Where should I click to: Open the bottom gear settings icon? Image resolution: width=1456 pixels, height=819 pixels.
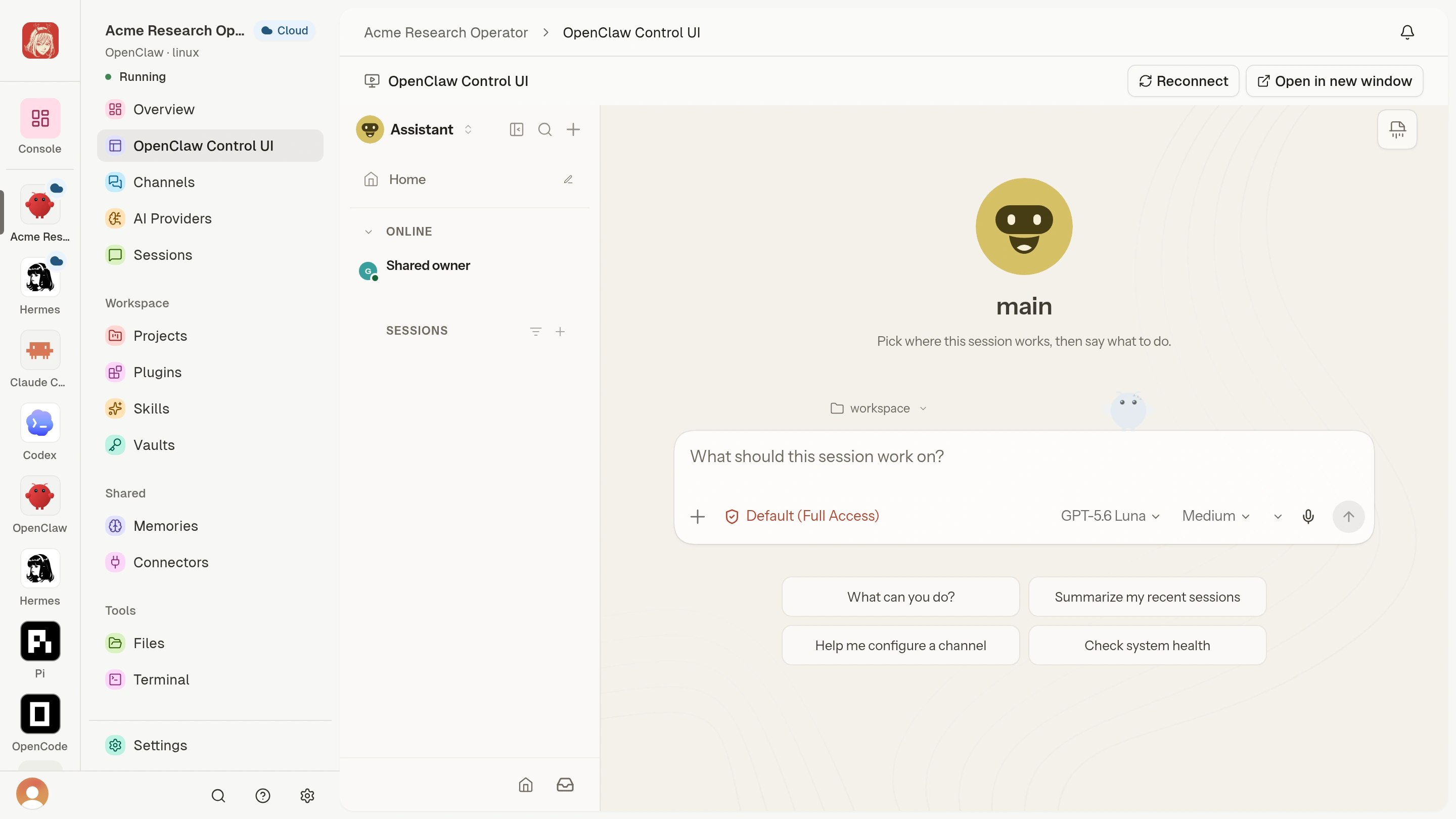click(307, 795)
